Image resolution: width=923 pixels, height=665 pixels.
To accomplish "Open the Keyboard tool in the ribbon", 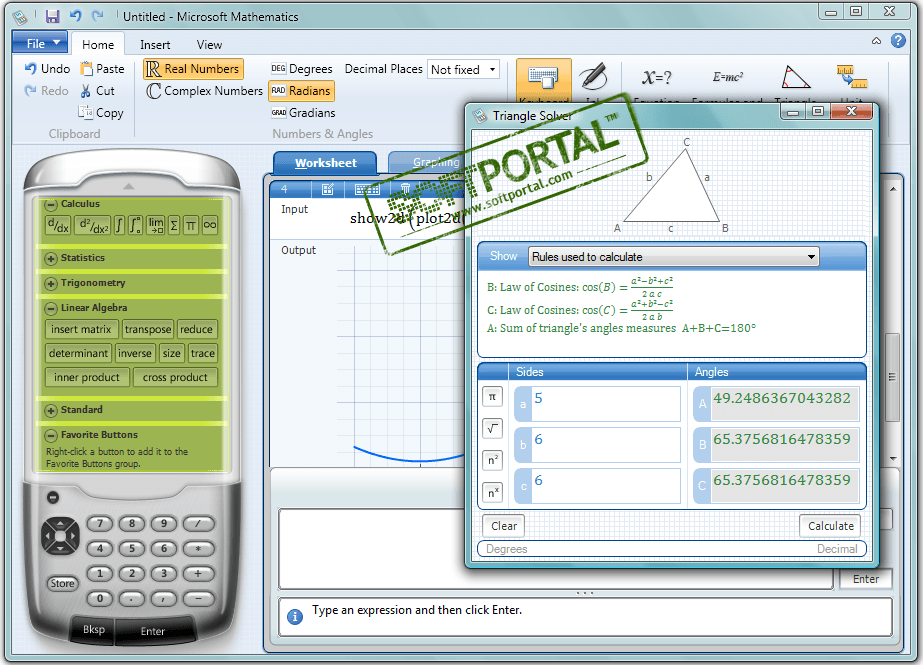I will point(543,81).
